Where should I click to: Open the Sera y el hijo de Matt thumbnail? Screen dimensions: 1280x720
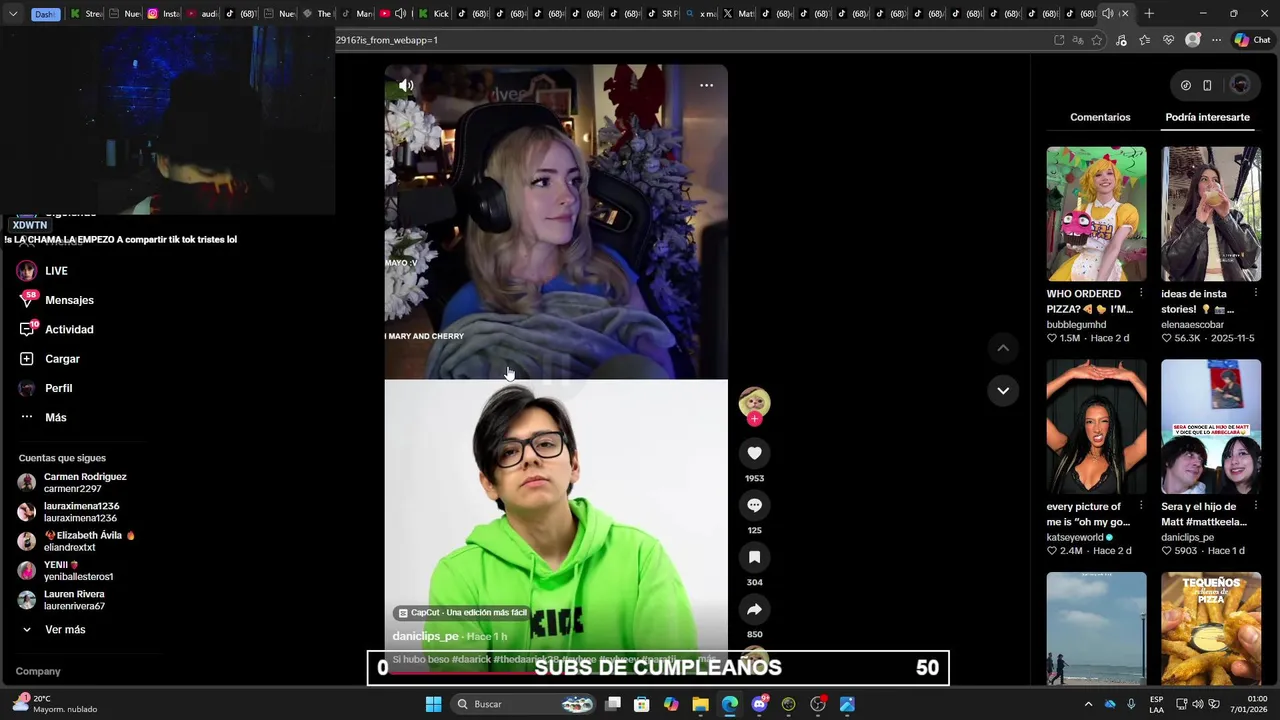pyautogui.click(x=1211, y=427)
